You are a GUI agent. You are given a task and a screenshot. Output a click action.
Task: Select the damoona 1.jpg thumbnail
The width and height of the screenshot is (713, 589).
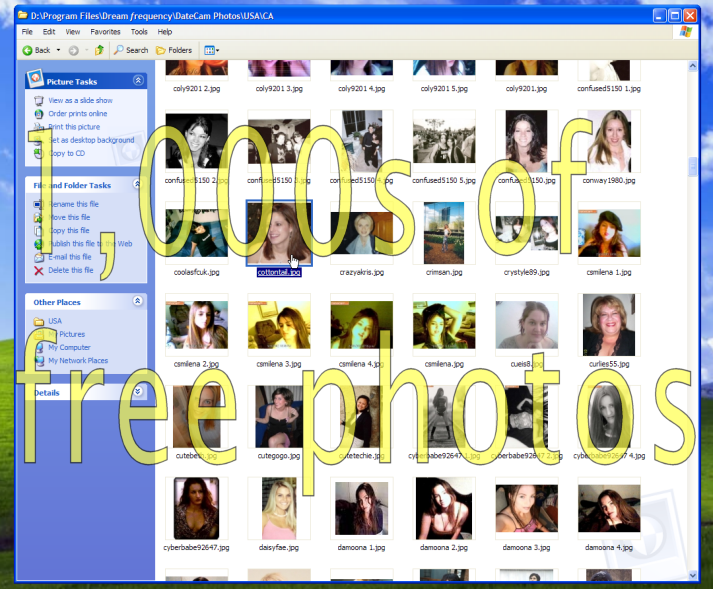pos(362,508)
